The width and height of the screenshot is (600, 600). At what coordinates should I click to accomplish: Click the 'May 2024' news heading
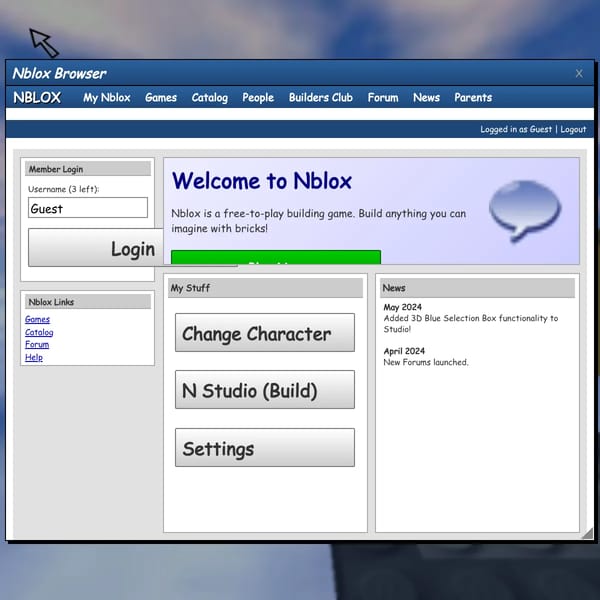pyautogui.click(x=403, y=307)
